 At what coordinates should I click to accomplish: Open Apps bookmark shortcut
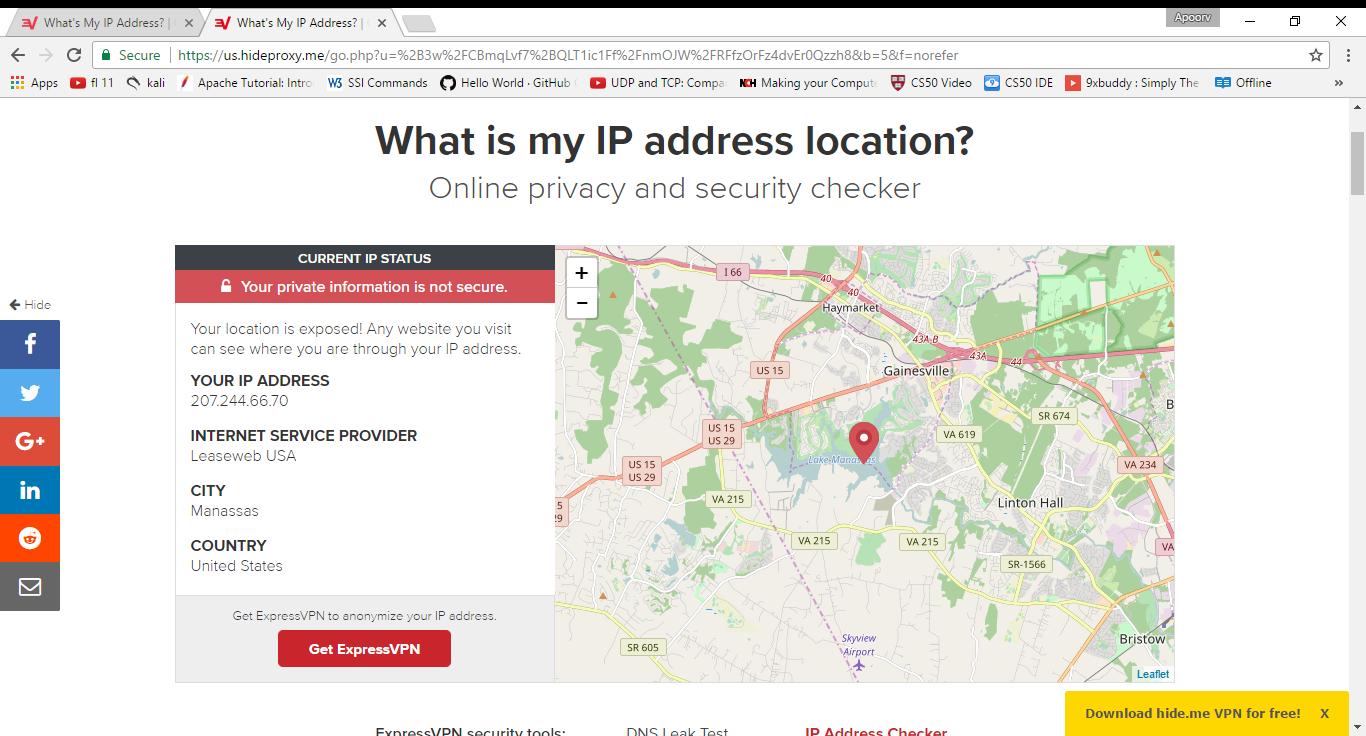tap(35, 83)
